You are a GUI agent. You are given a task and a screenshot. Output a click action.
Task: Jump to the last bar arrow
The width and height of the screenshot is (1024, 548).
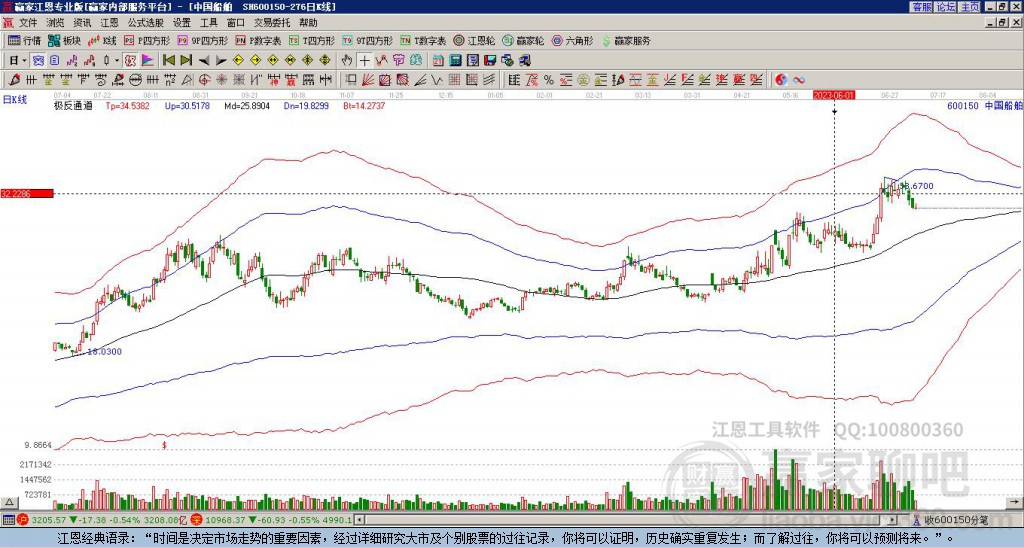pyautogui.click(x=186, y=61)
